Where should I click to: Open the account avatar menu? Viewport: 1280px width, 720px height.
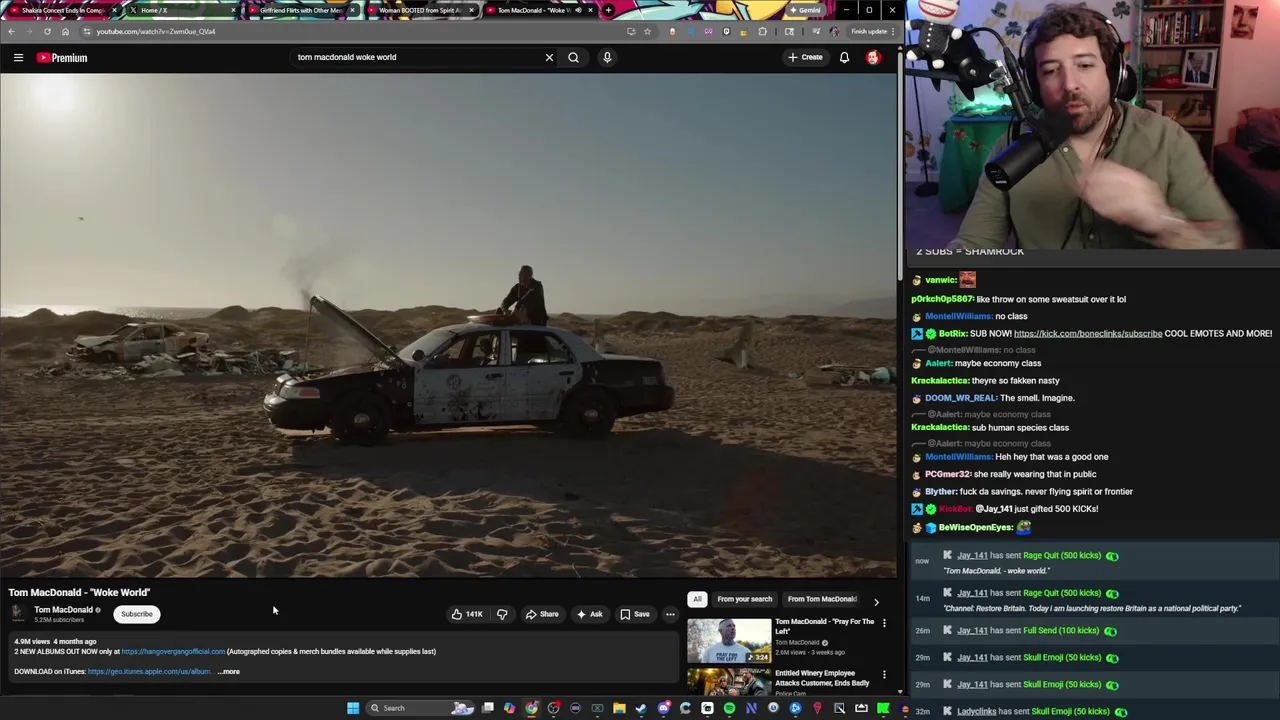[x=873, y=57]
